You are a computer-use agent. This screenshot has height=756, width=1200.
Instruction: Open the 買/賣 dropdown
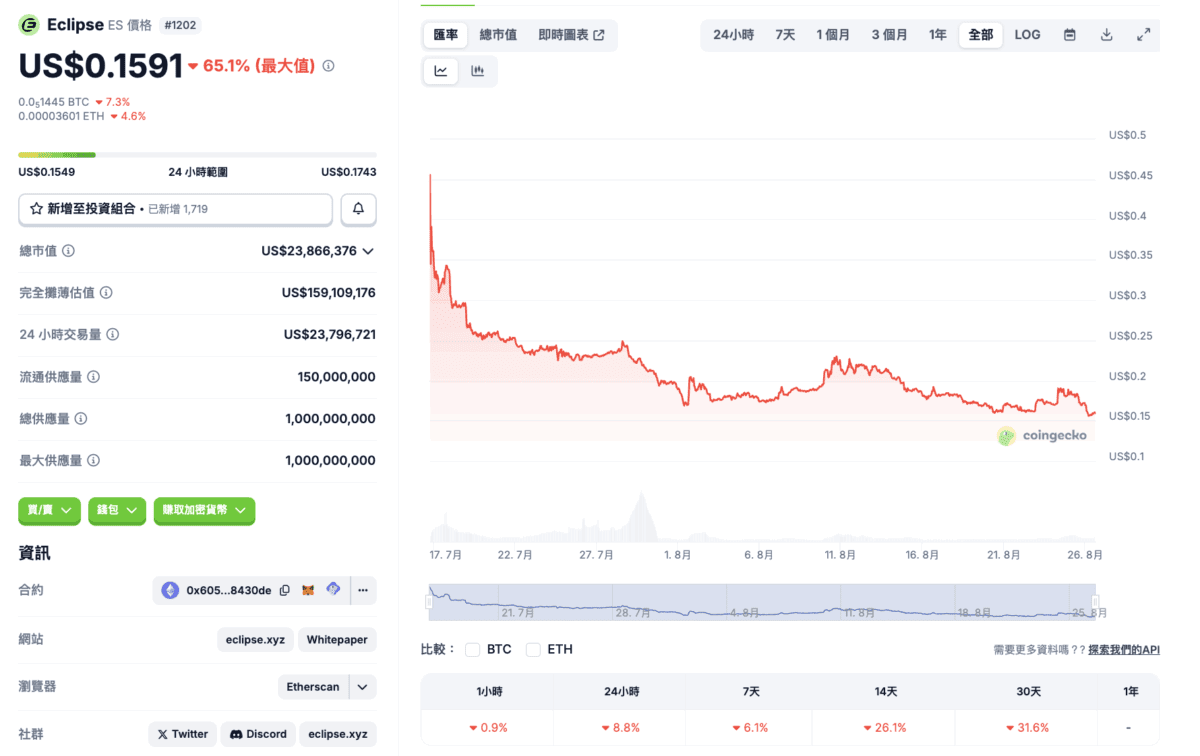(x=50, y=510)
